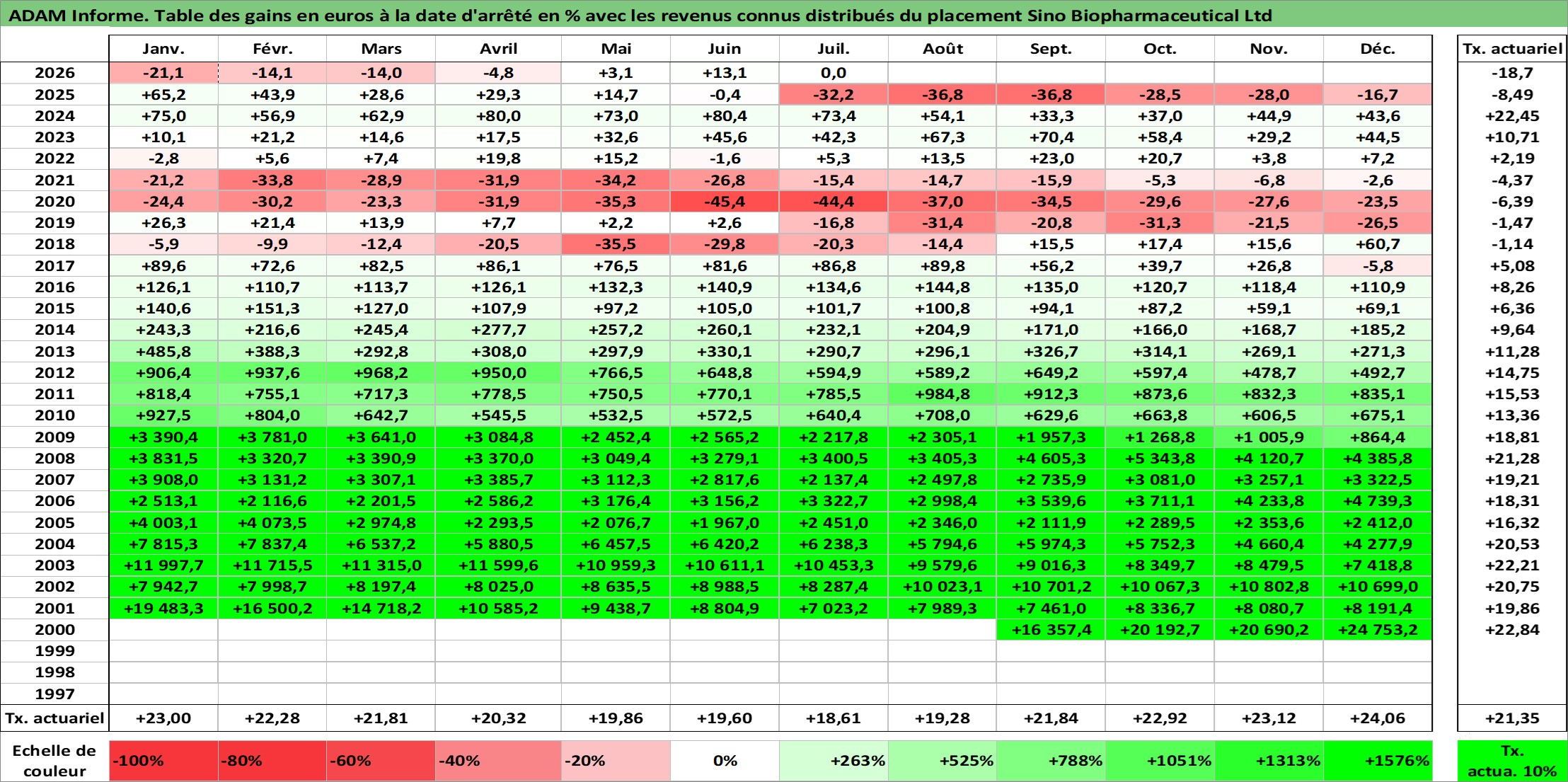Image resolution: width=1568 pixels, height=782 pixels.
Task: Click the +525% color scale swatch
Action: tap(942, 761)
